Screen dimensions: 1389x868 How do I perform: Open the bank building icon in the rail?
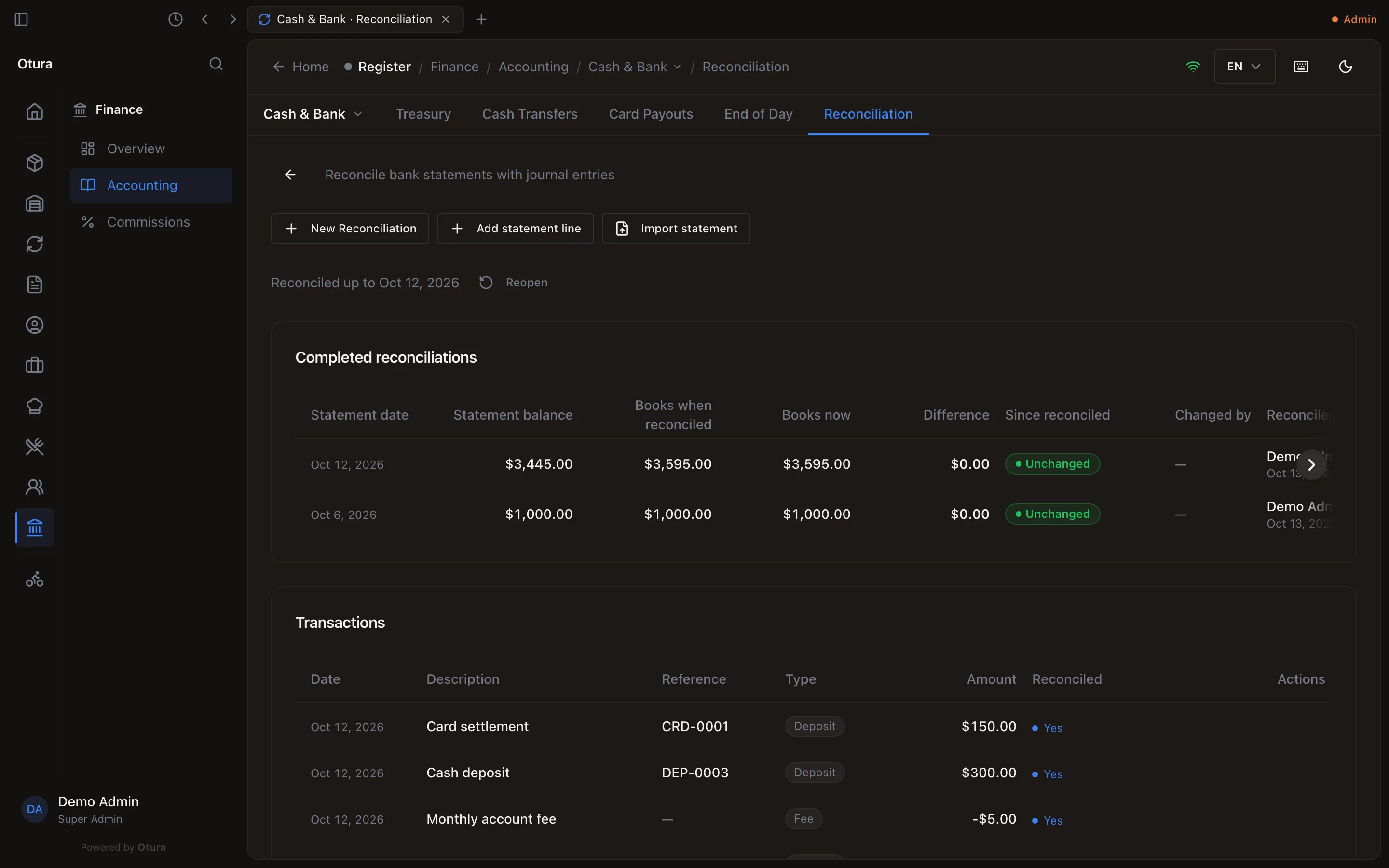pyautogui.click(x=35, y=528)
